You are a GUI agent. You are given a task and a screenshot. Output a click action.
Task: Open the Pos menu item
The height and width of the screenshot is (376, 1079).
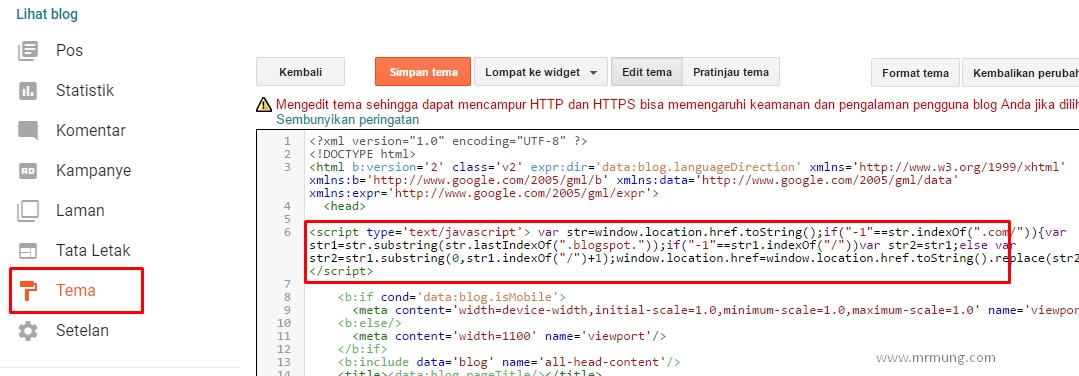pos(70,51)
